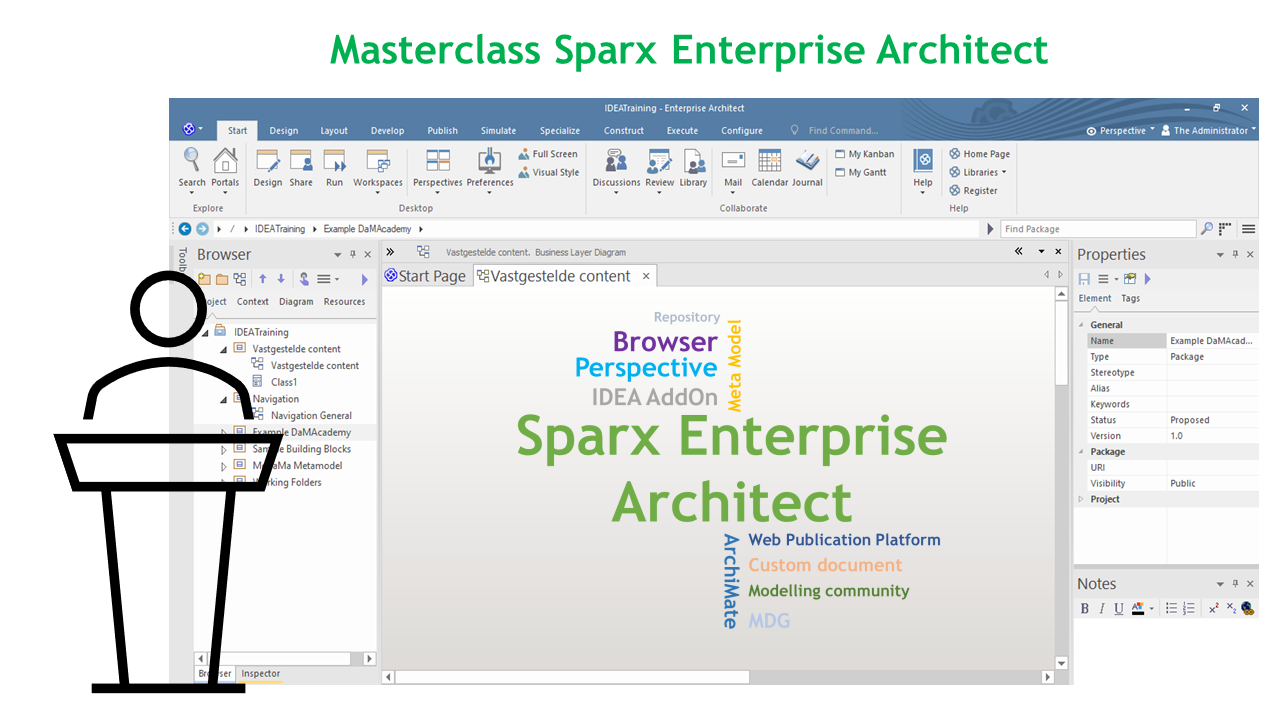Switch to the Start Page tab
Viewport: 1280px width, 720px height.
pos(425,276)
